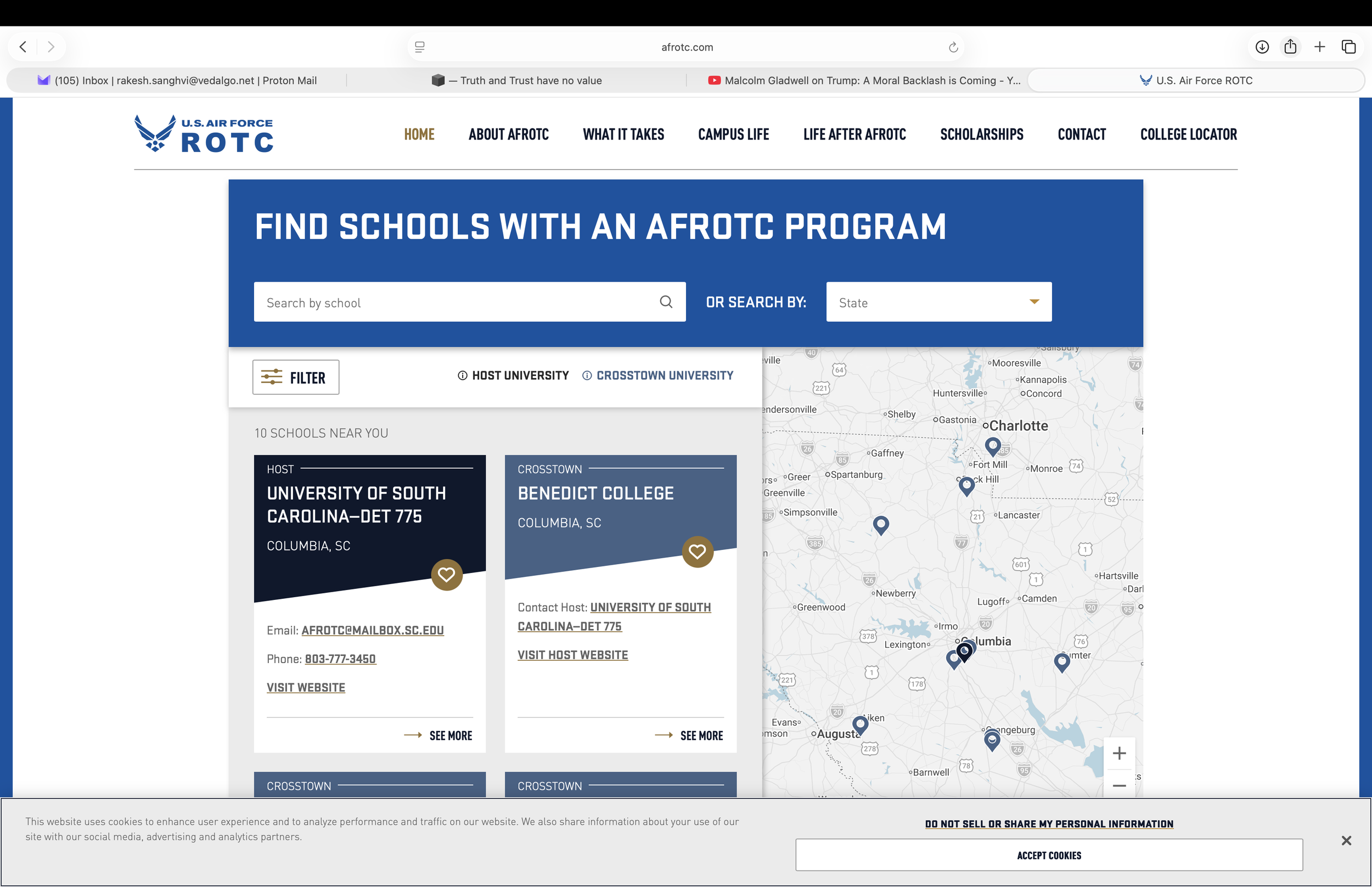Open About AFROTC menu
Screen dimensions: 1372x887
coord(508,134)
